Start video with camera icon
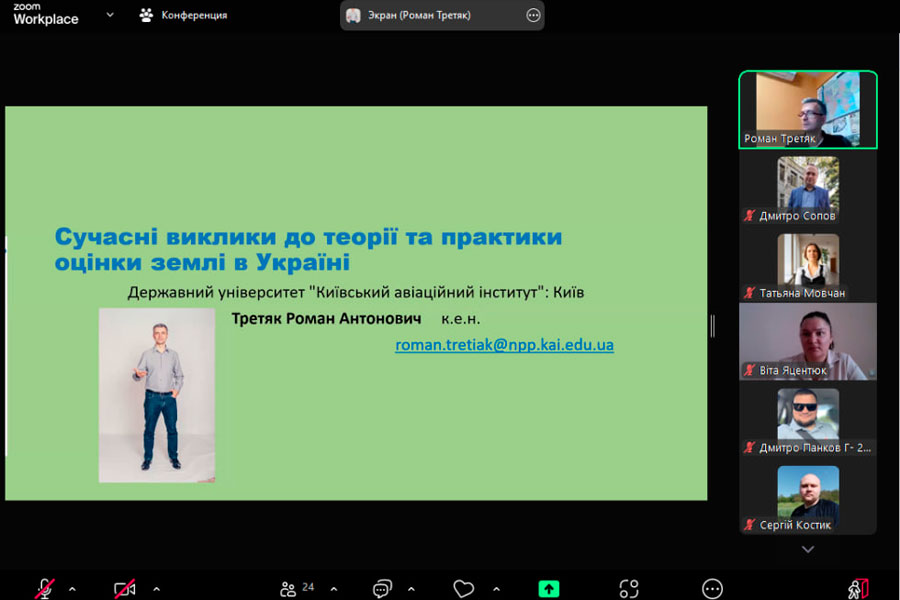Screen dimensions: 900x600 (125, 589)
